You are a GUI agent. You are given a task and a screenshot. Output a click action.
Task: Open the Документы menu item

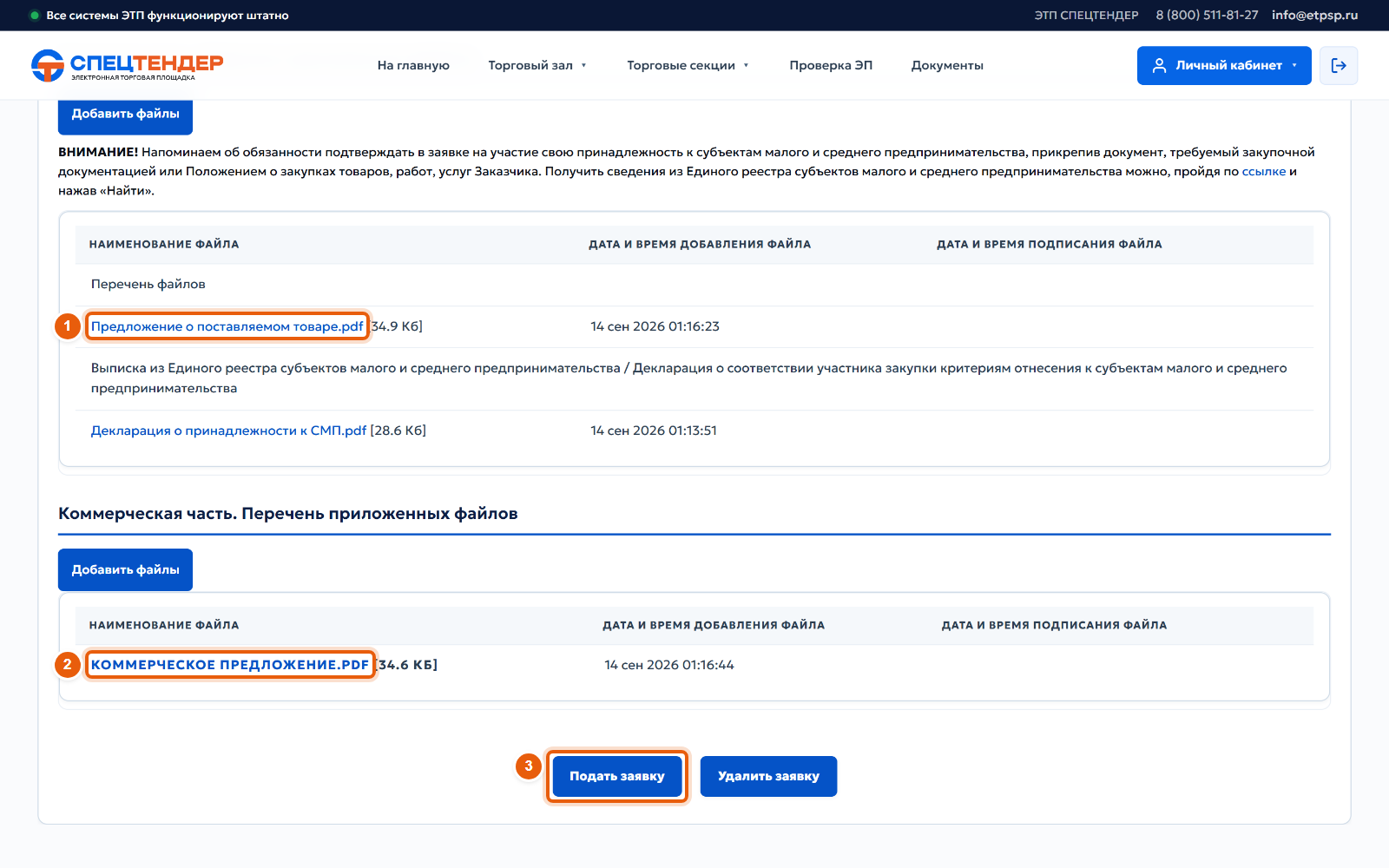[x=947, y=65]
